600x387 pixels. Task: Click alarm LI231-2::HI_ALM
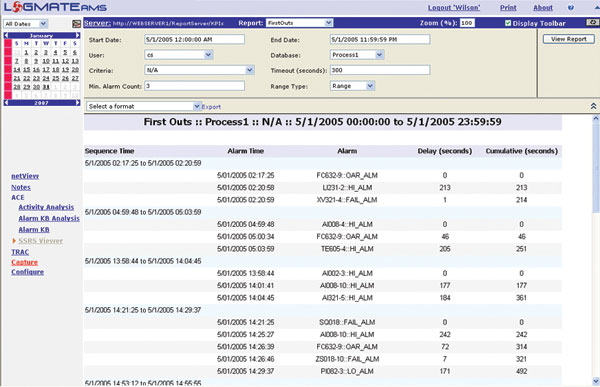(347, 188)
